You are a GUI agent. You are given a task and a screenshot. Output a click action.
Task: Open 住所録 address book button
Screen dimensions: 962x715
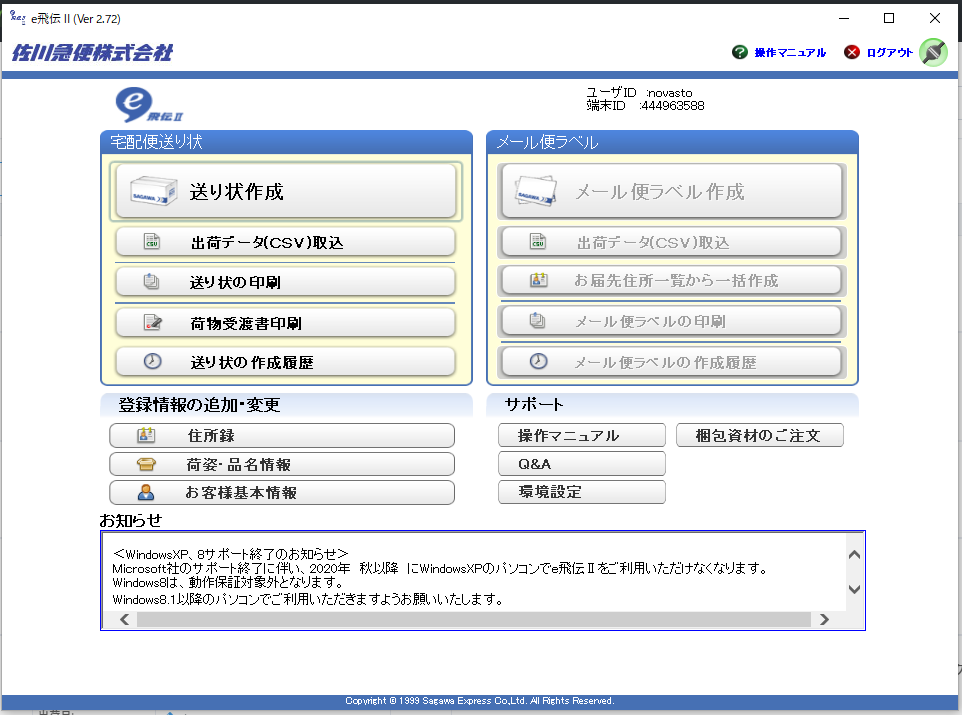pyautogui.click(x=282, y=436)
